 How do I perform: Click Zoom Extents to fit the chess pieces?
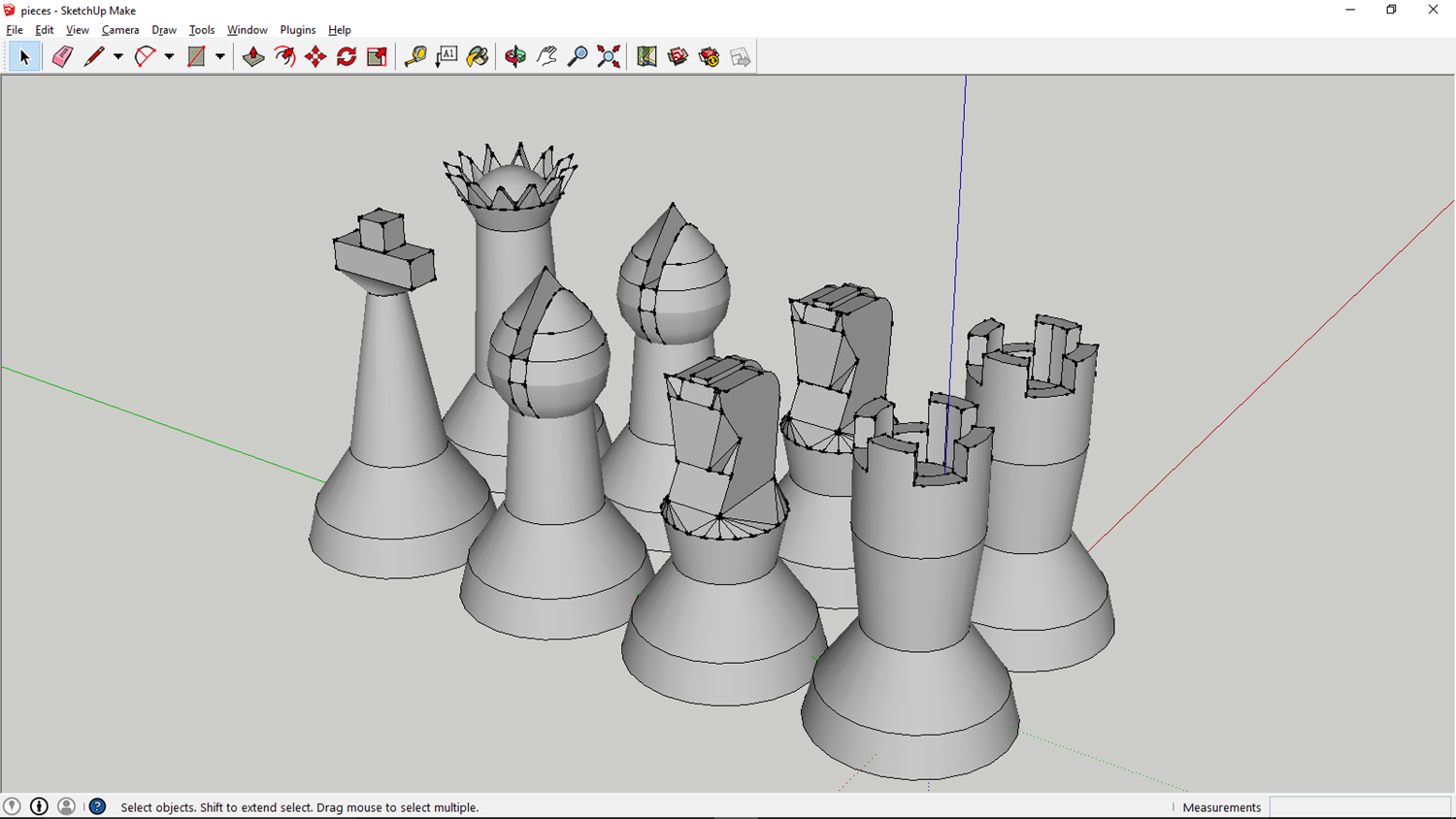609,56
